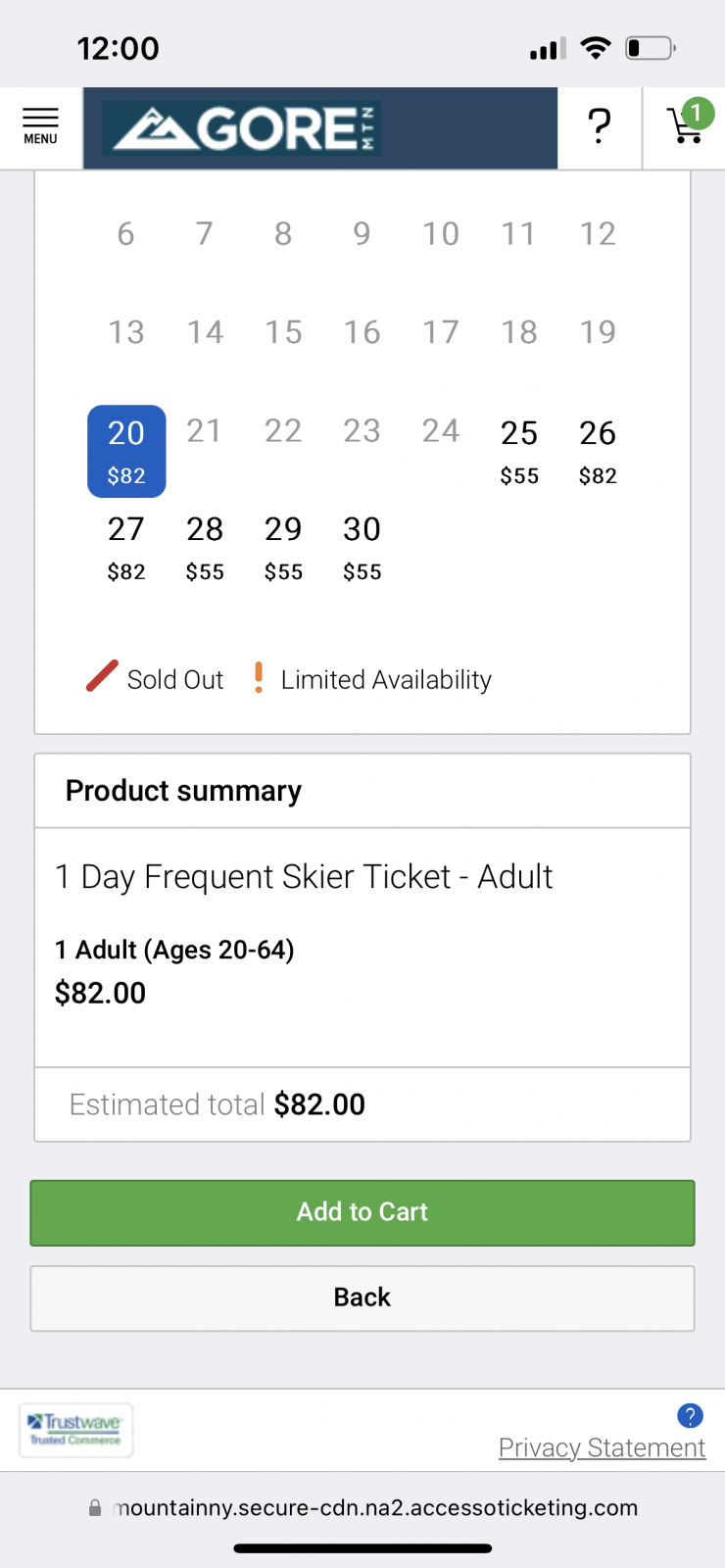Tap the lock icon beside the URL

click(x=95, y=1508)
